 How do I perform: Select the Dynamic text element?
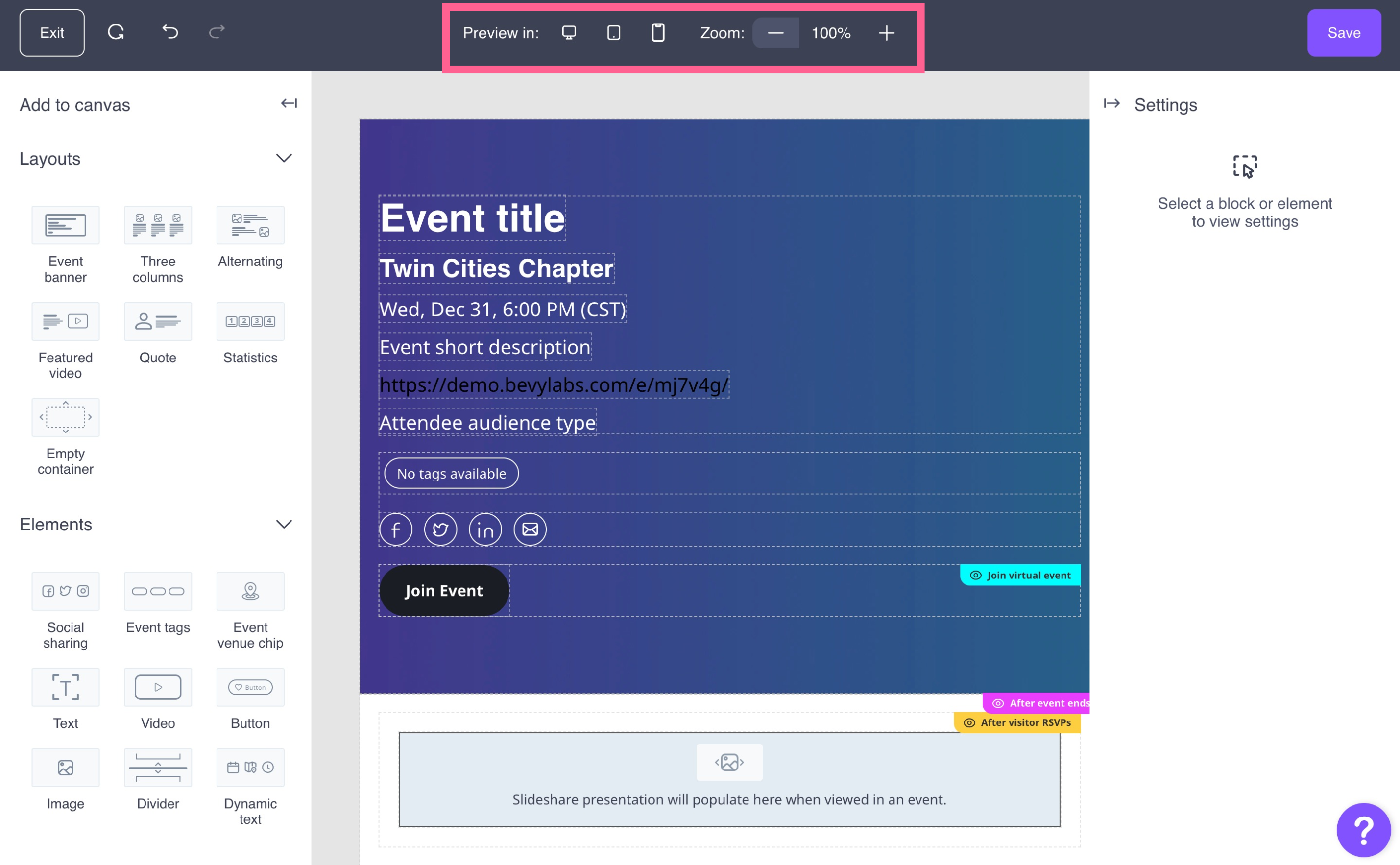click(x=250, y=768)
